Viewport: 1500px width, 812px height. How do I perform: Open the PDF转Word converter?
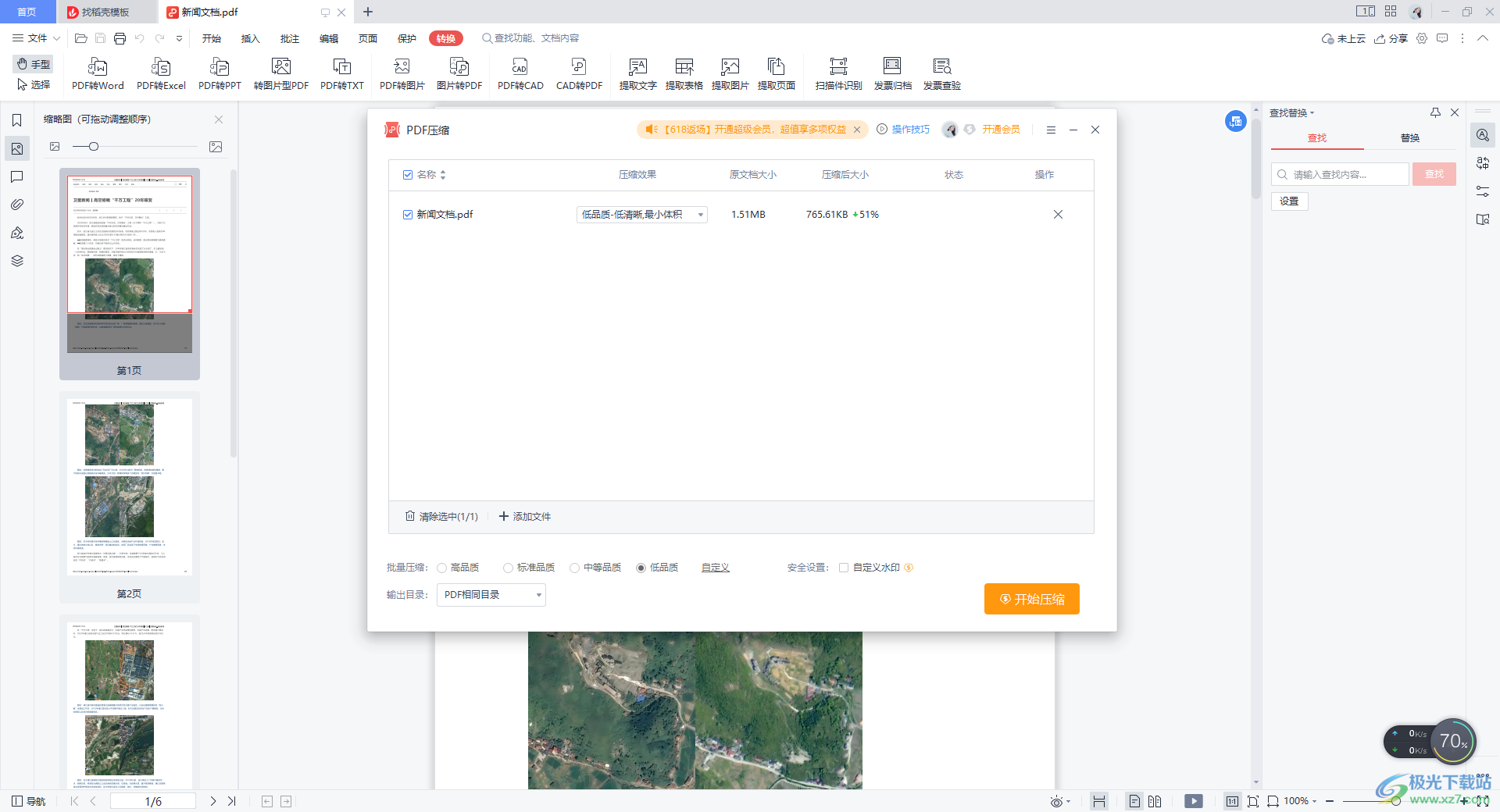98,74
